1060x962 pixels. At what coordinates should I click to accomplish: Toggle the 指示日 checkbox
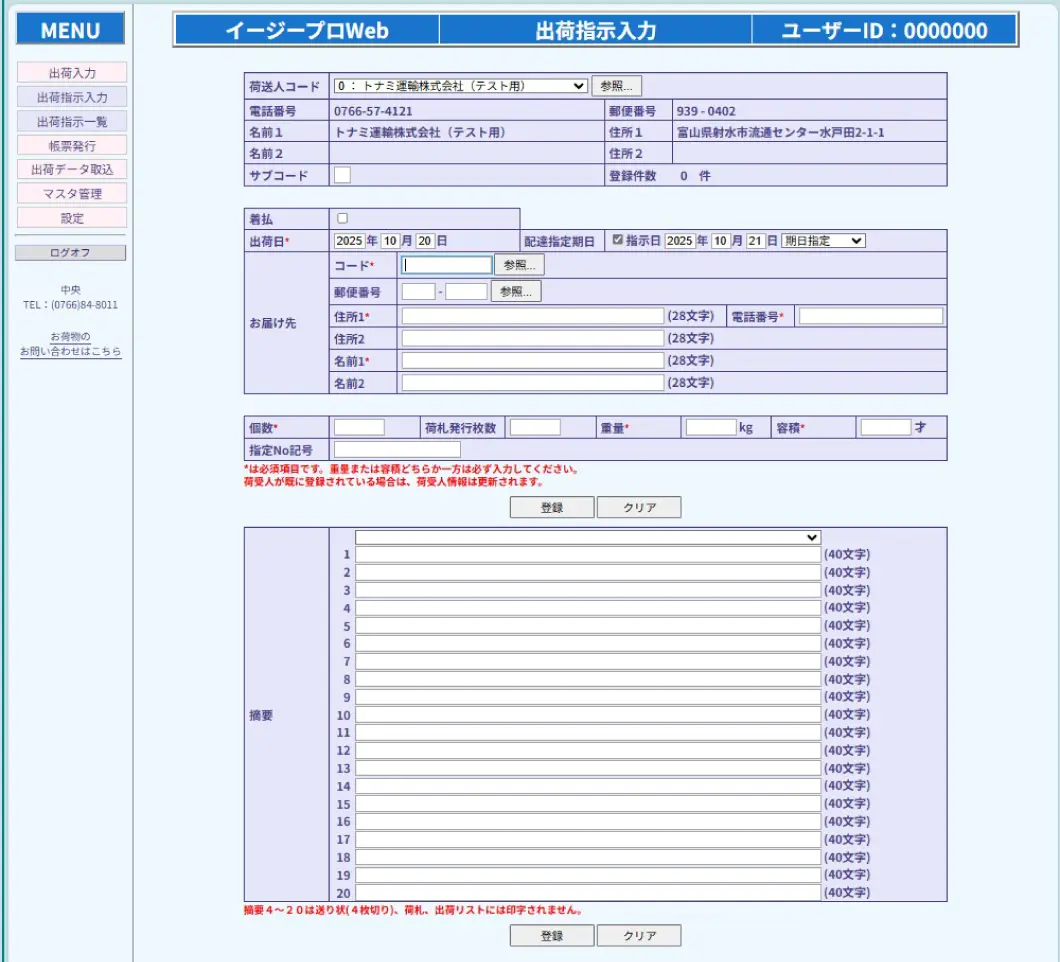617,241
